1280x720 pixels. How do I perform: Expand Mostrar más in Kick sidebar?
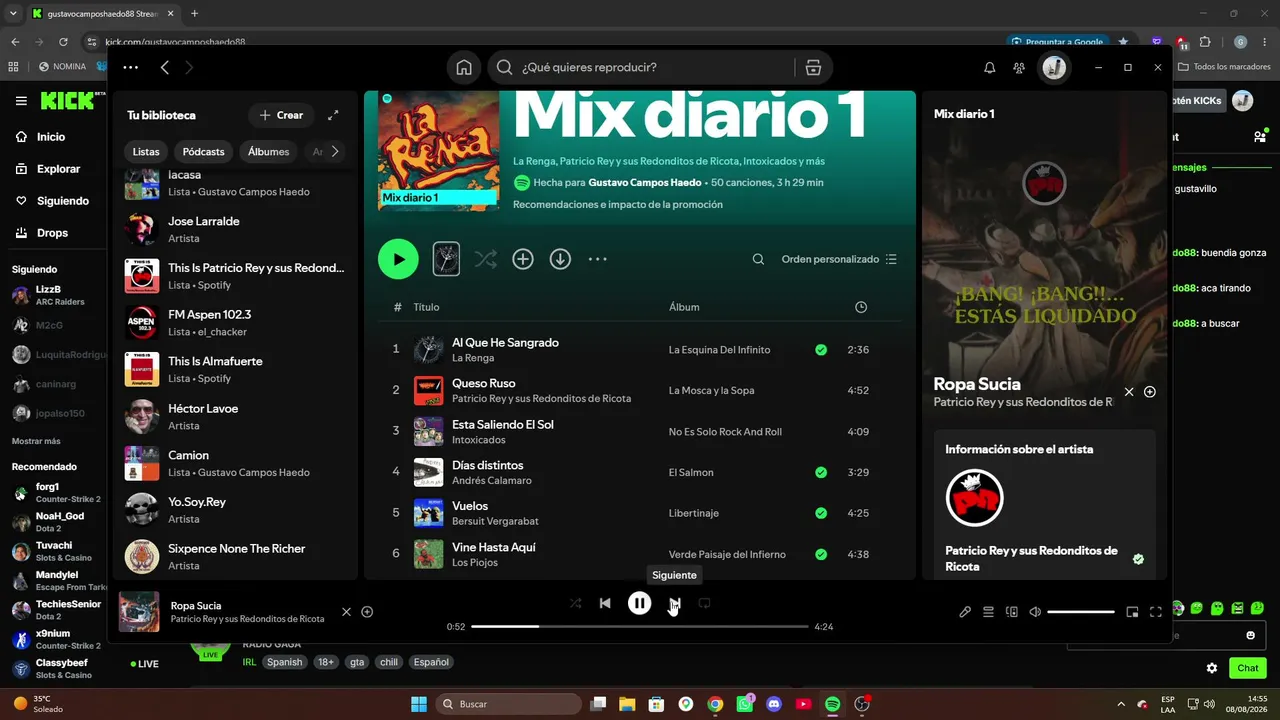point(36,441)
